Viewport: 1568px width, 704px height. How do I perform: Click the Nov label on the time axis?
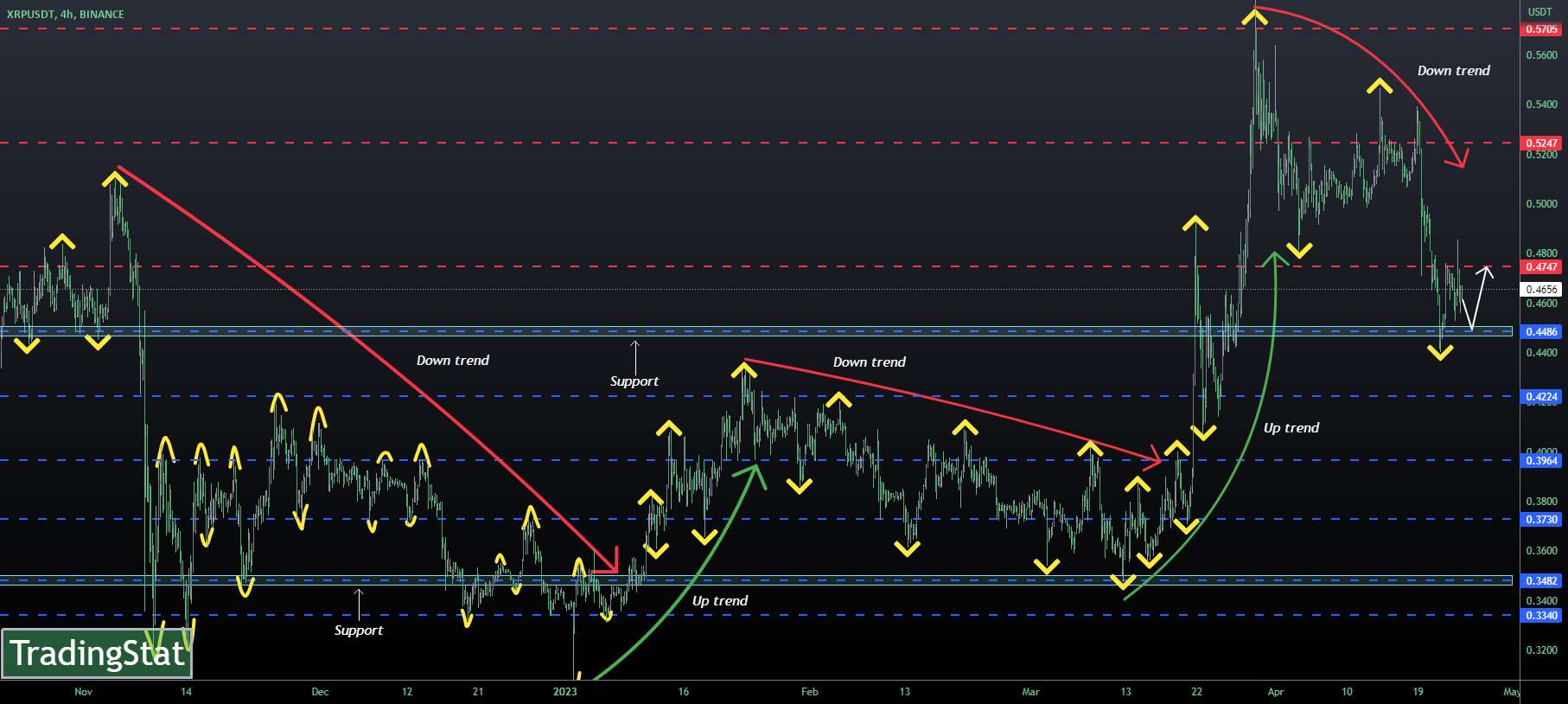[83, 692]
